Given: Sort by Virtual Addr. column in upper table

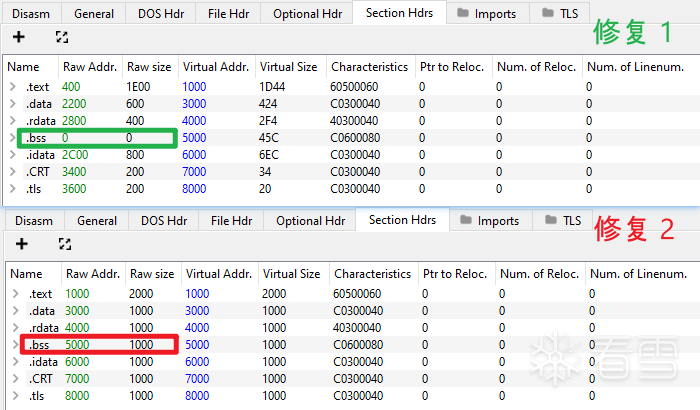Looking at the screenshot, I should 215,67.
